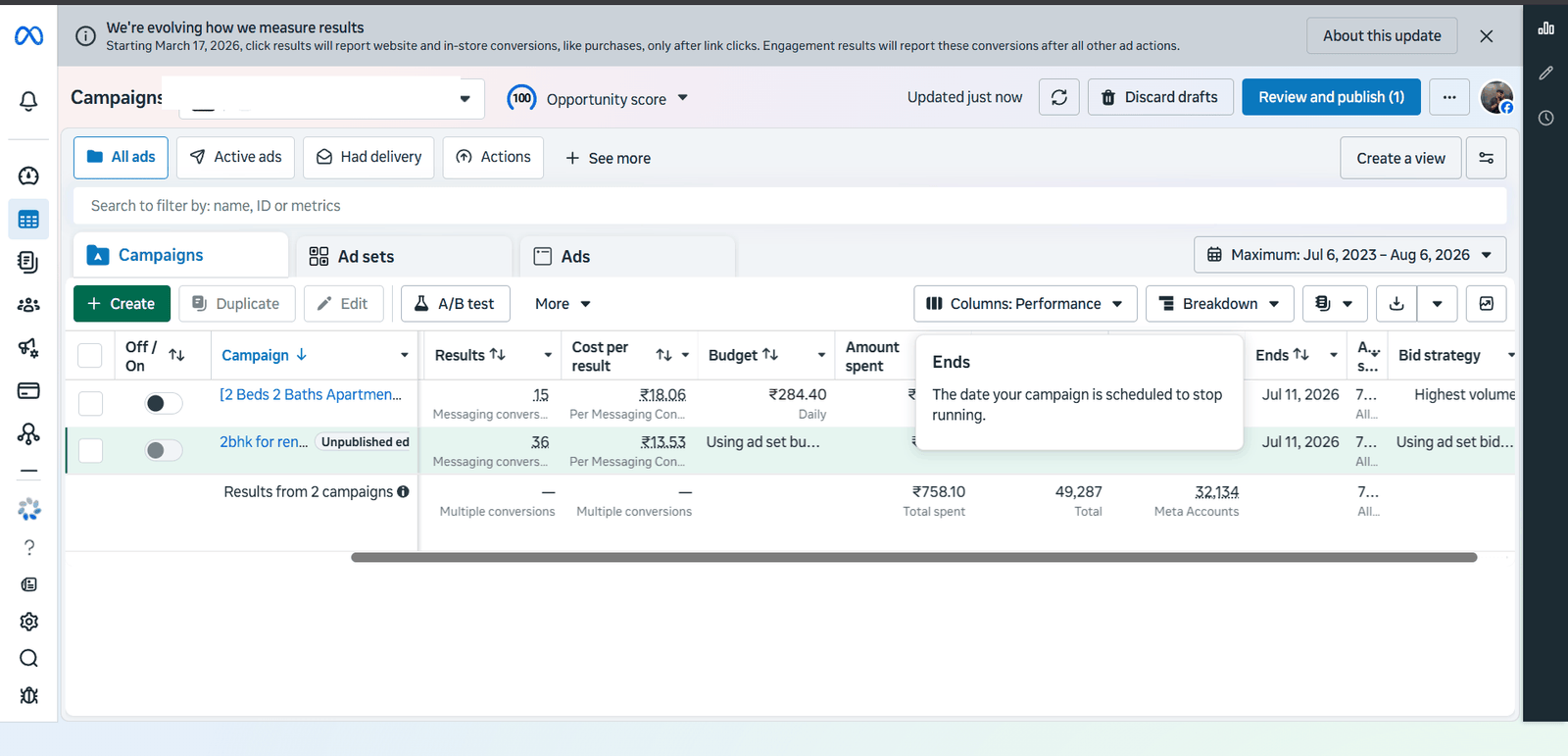Switch to the Campaigns tab
1568x756 pixels.
[x=180, y=255]
